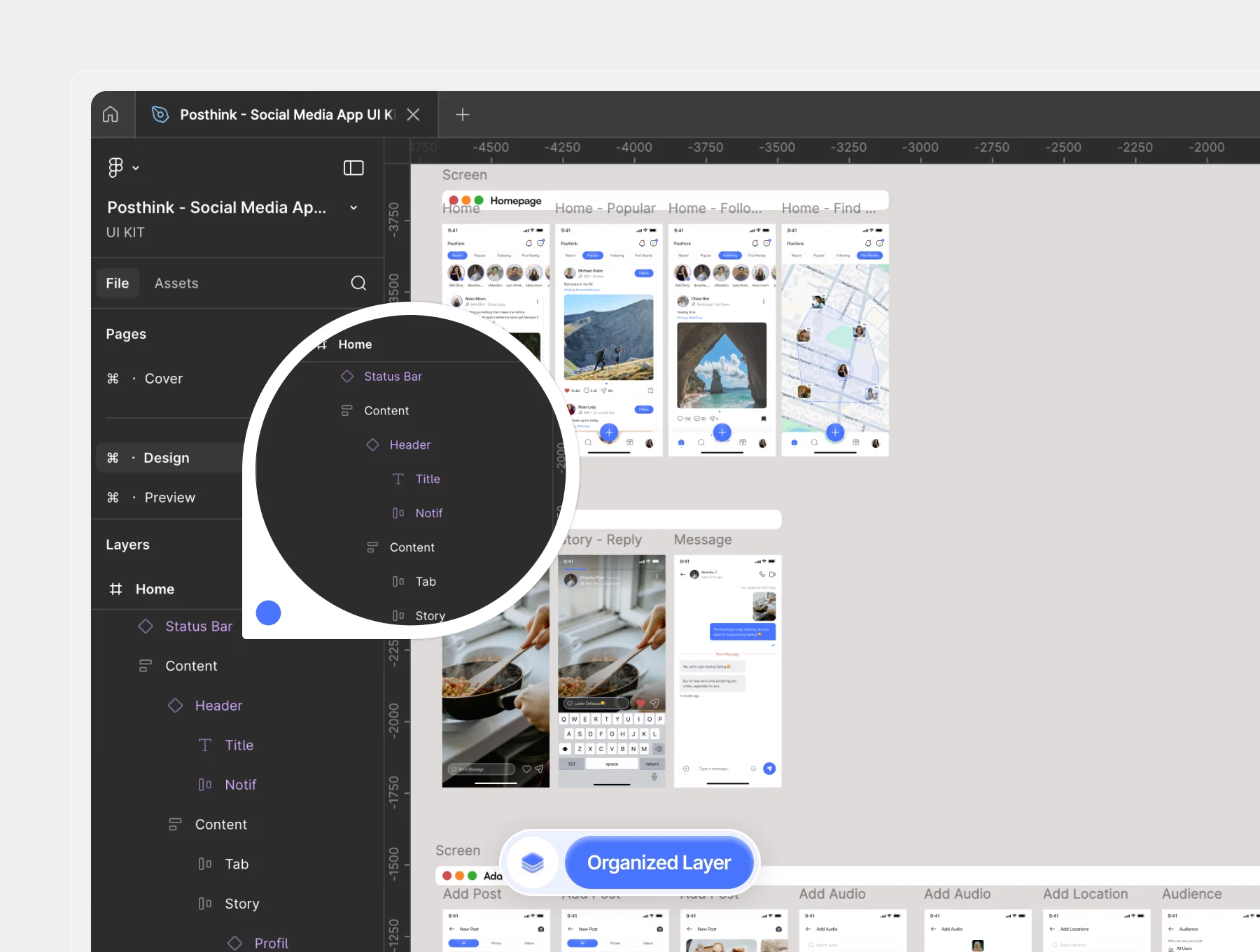This screenshot has width=1260, height=952.
Task: Open Home - Find map screen thumbnail
Action: click(835, 340)
